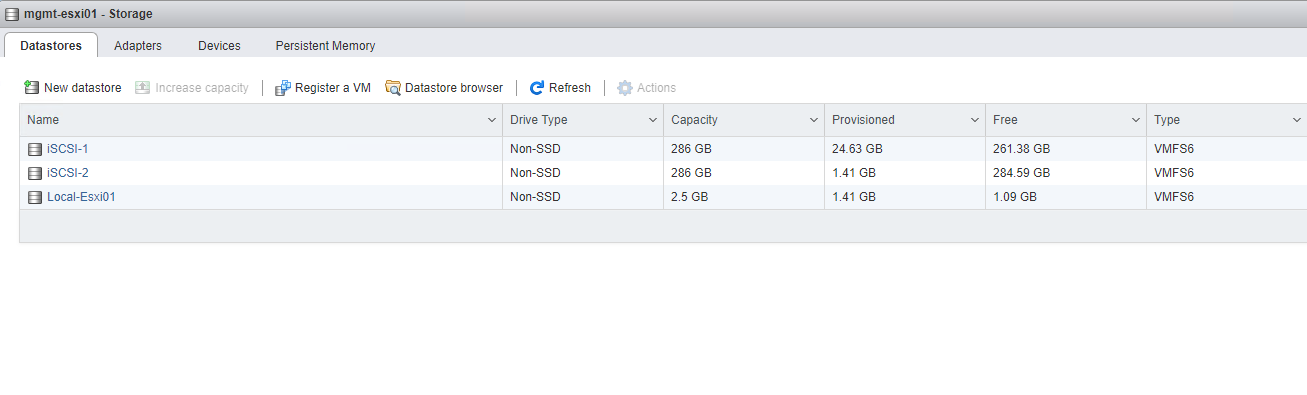Click 1.41 GB provisioned in iSCSI-2 row

click(x=853, y=173)
